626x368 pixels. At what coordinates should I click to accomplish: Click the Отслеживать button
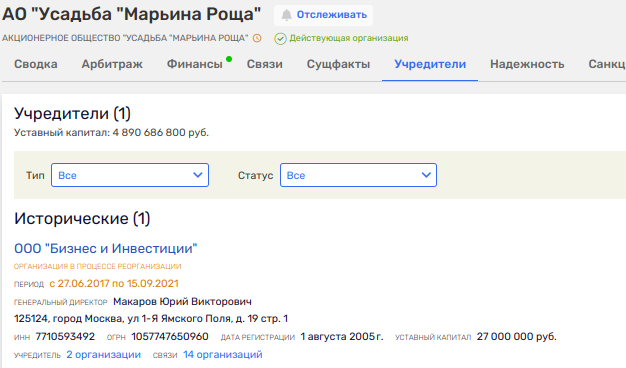[x=323, y=15]
